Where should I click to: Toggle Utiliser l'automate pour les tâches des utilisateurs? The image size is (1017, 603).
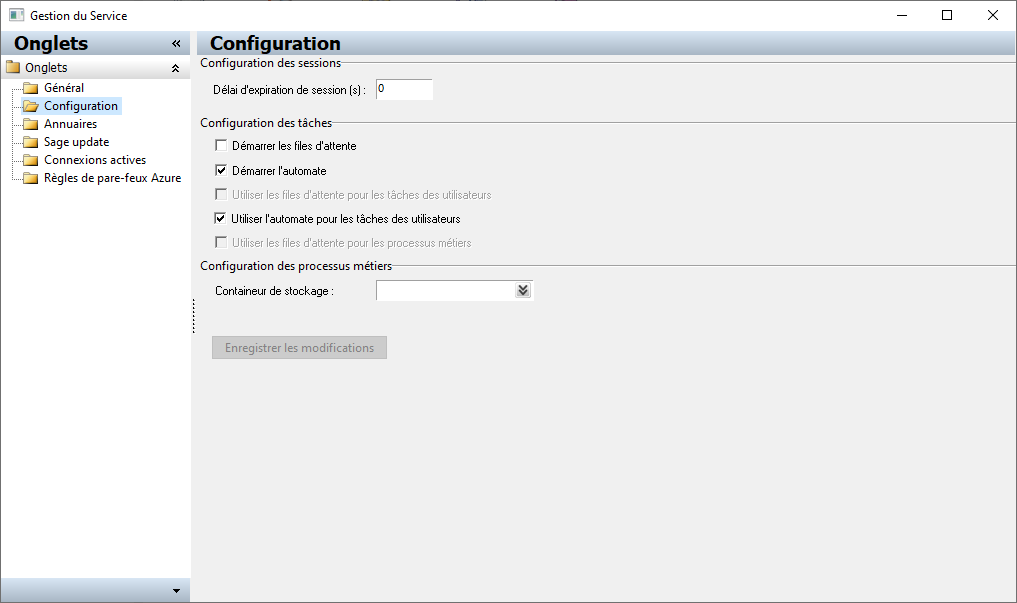point(221,219)
